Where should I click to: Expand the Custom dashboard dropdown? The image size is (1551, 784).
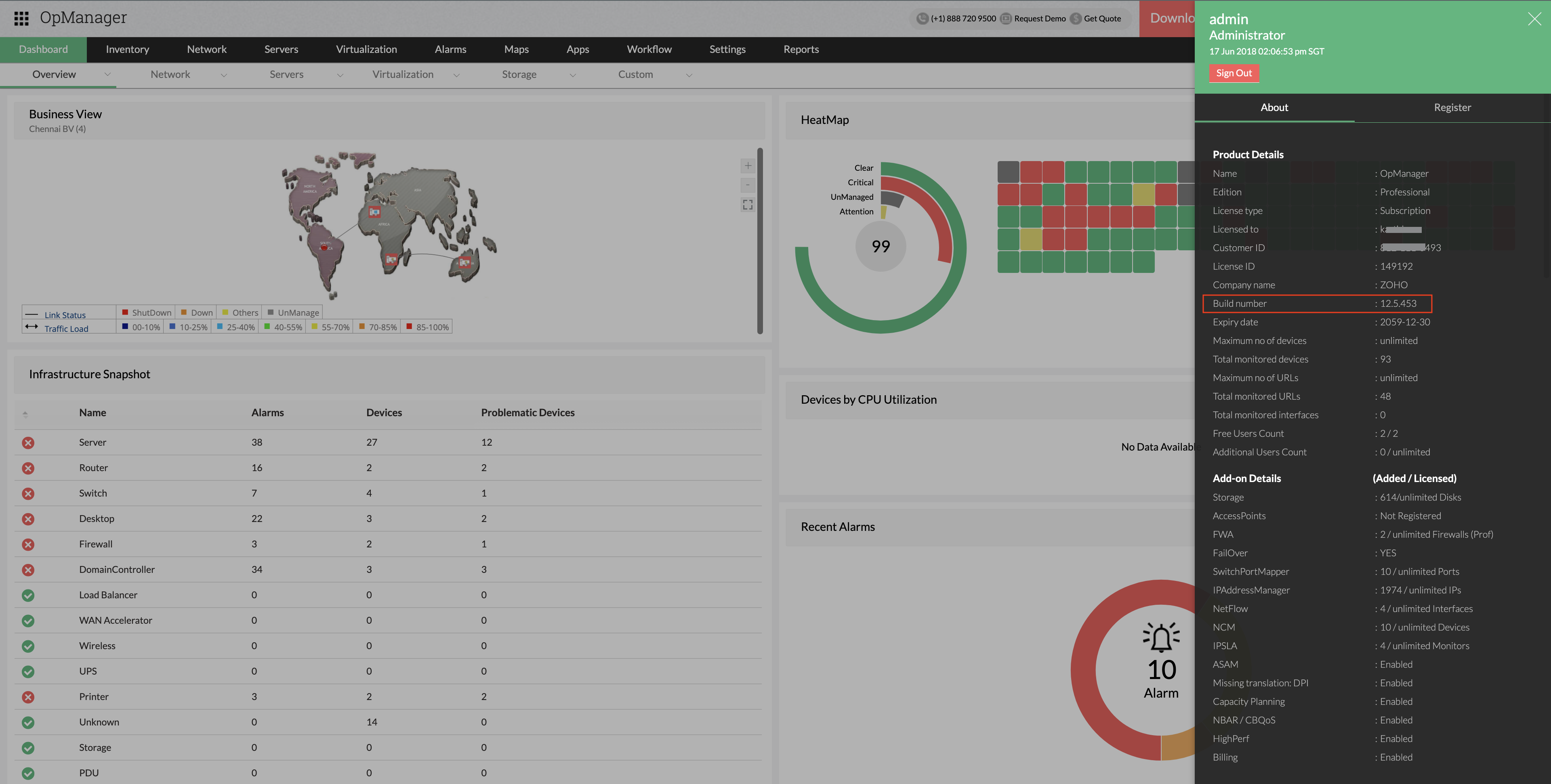(x=689, y=75)
